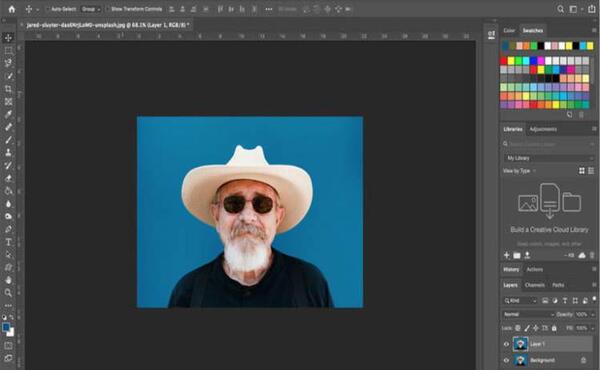
Task: Select the Paint Bucket tool
Action: [8, 191]
